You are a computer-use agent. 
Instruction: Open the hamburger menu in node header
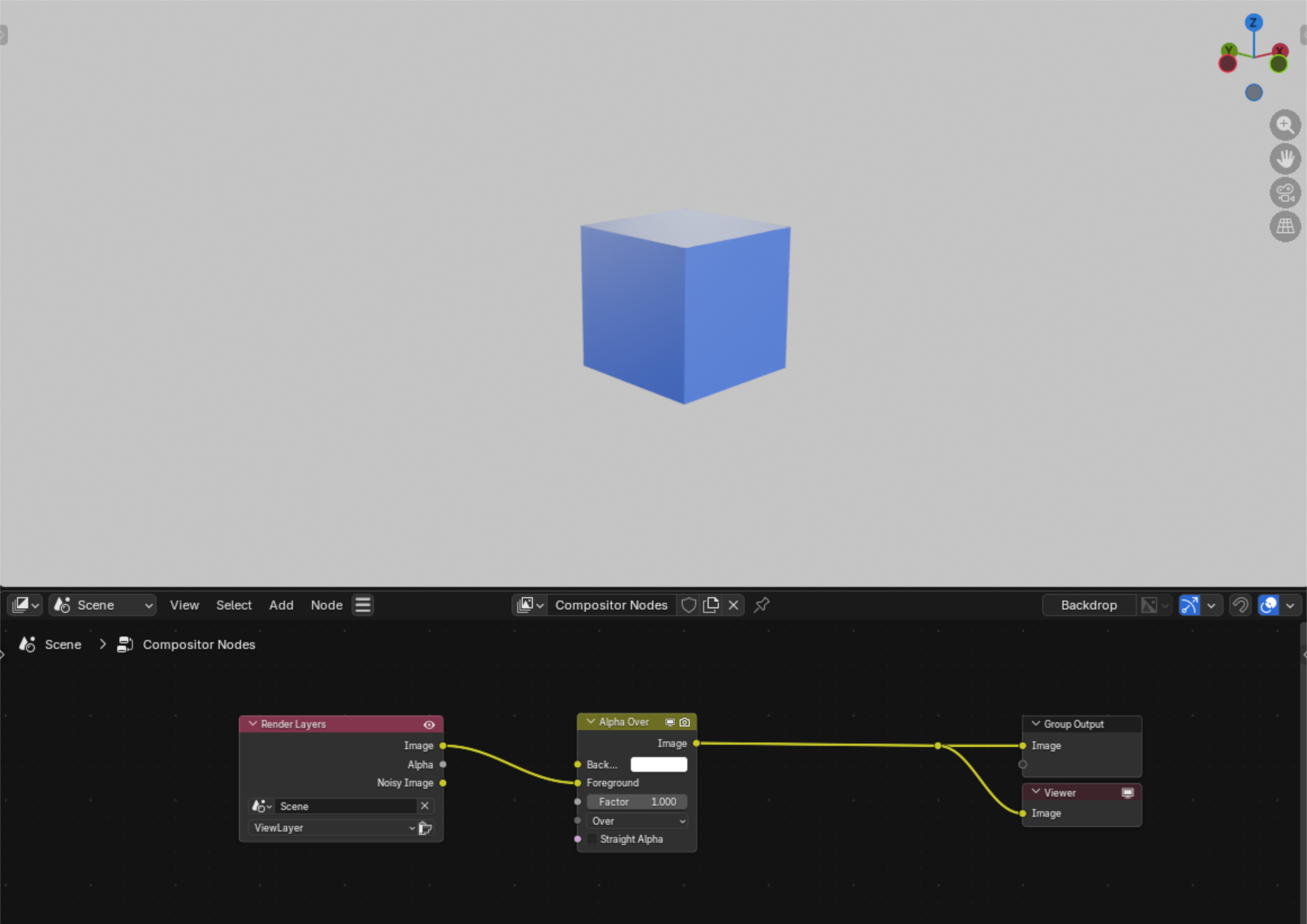tap(363, 605)
